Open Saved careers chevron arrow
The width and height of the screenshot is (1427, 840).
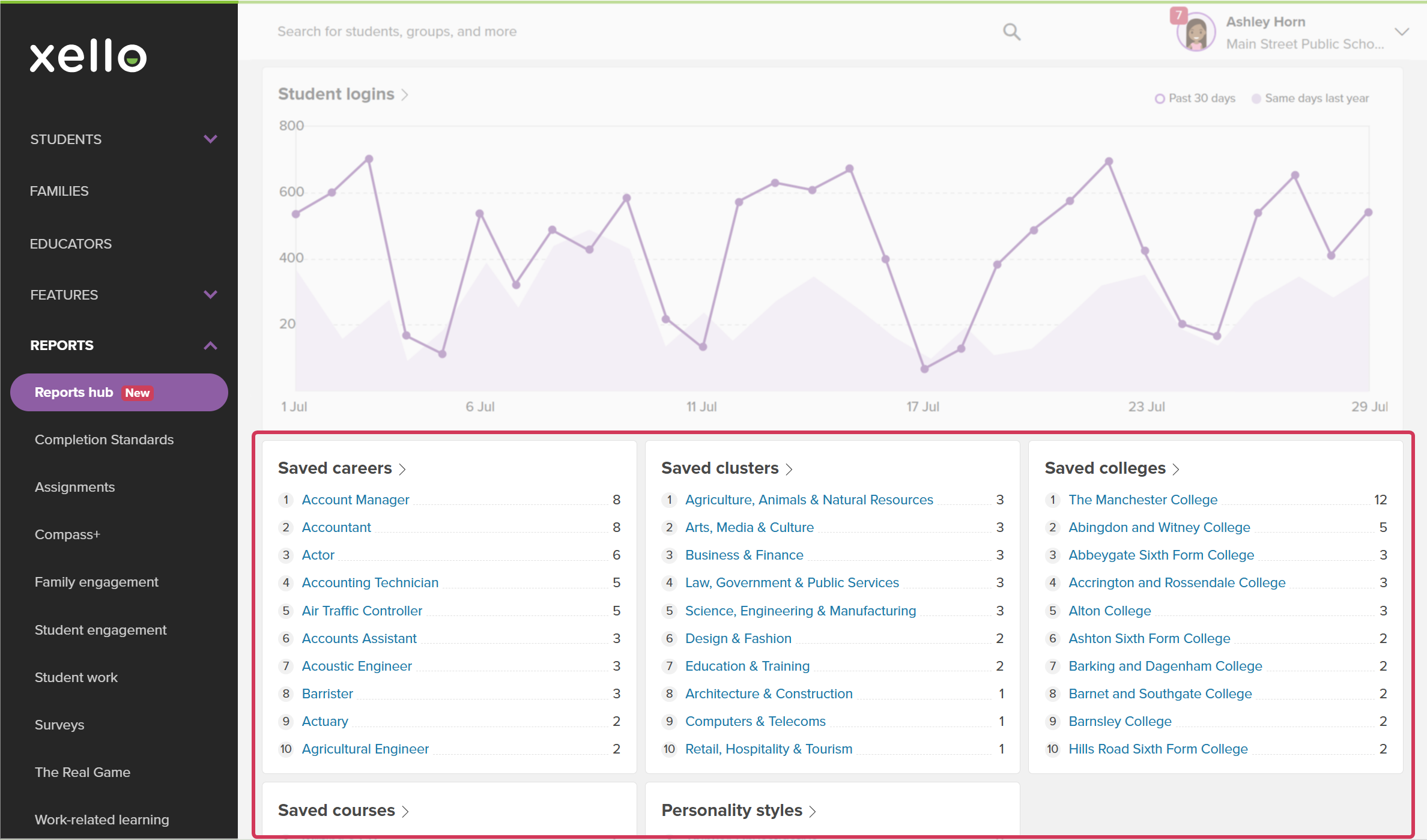click(402, 469)
